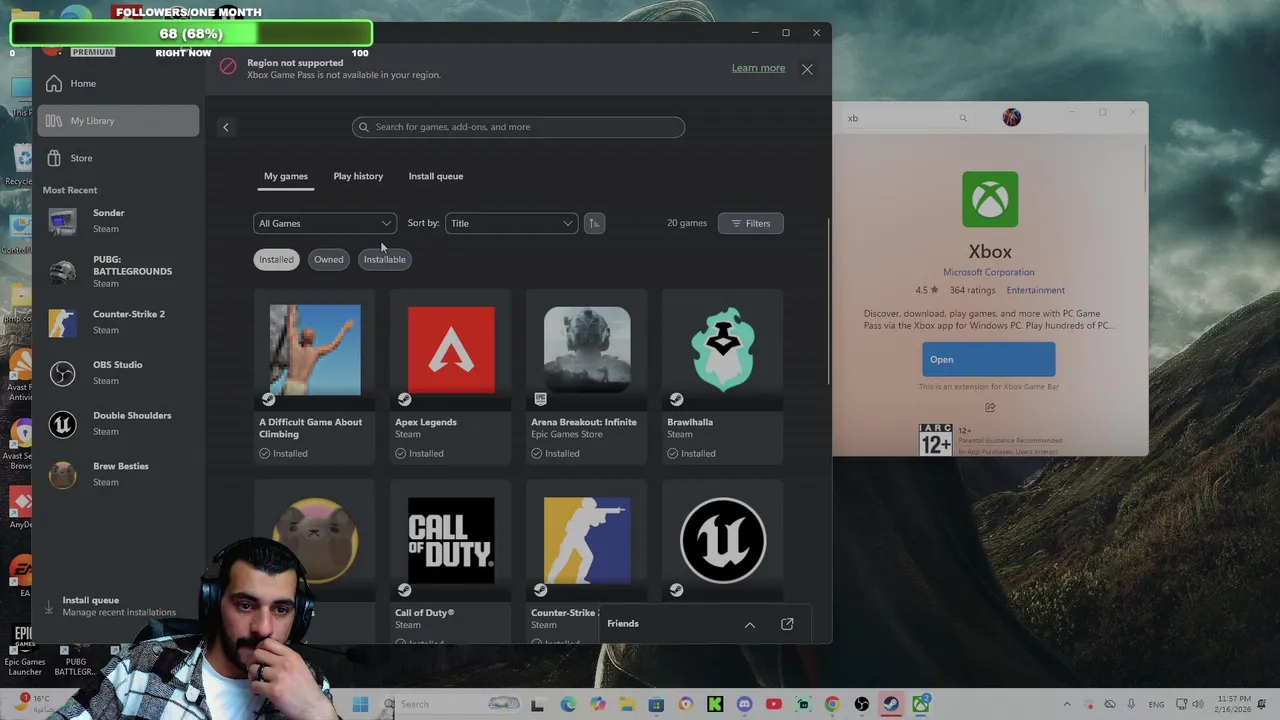Click the Installed status under Apex Legends
The height and width of the screenshot is (720, 1280).
(420, 454)
